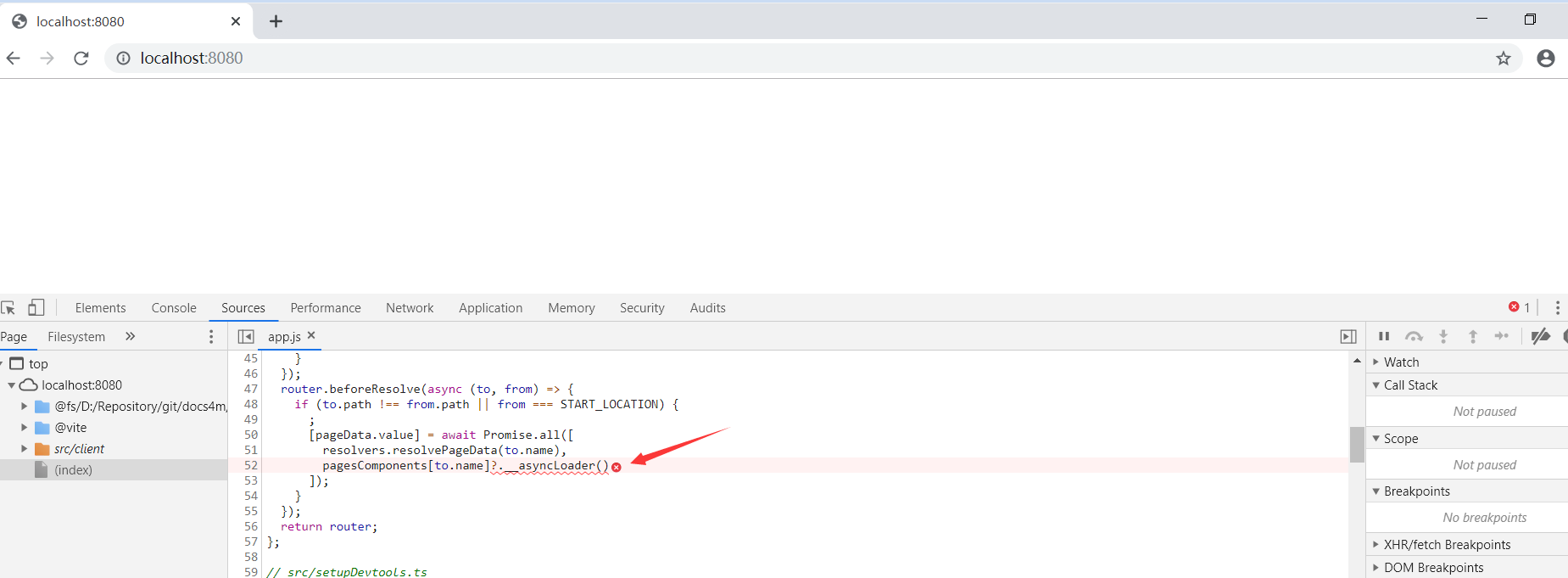Viewport: 1568px width, 578px height.
Task: Expand the @fs/D:/Repository folder
Action: pyautogui.click(x=25, y=407)
